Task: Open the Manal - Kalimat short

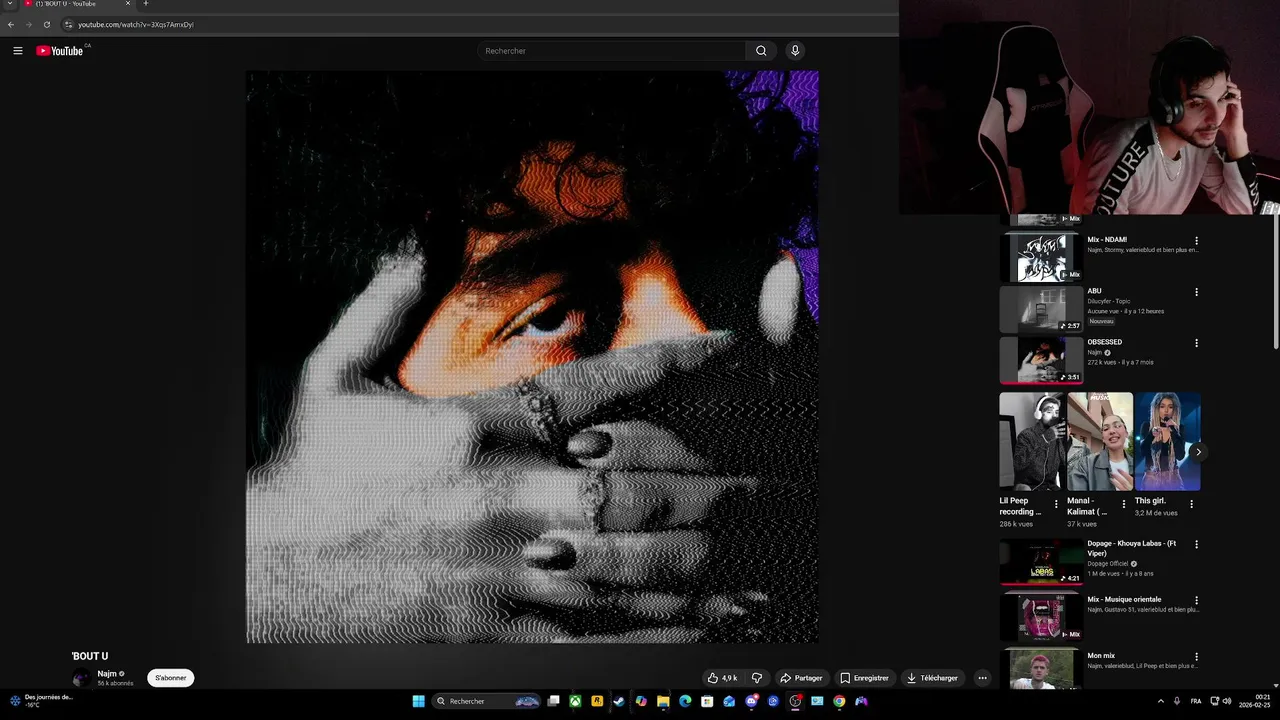Action: pyautogui.click(x=1100, y=442)
